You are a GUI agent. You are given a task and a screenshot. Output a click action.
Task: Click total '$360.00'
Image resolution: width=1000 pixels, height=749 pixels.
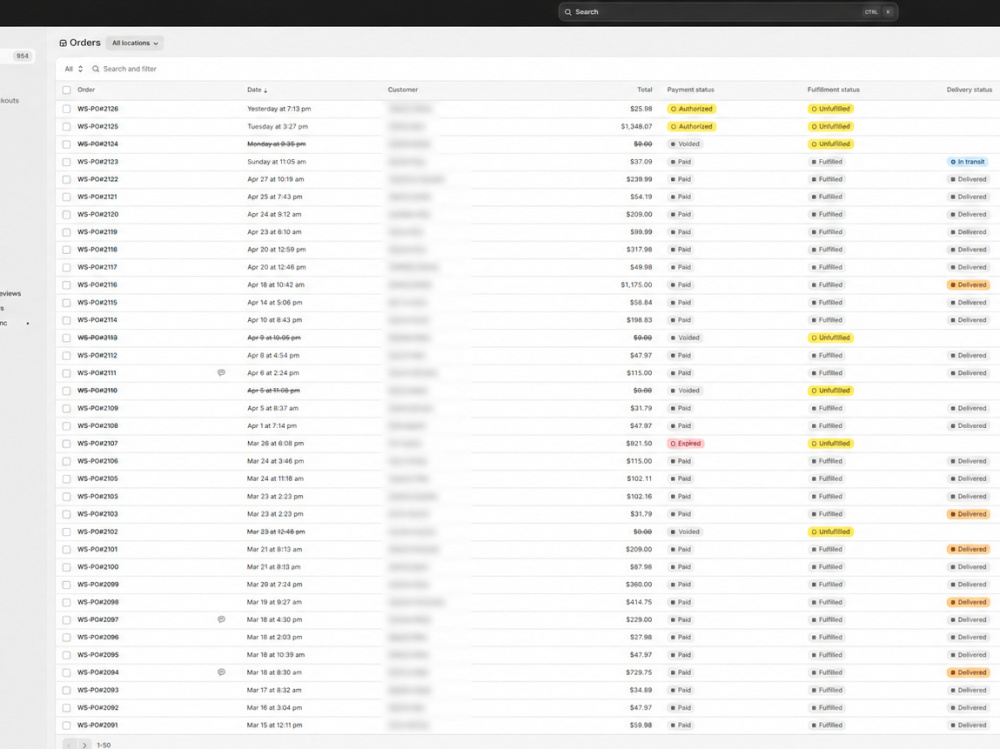(x=639, y=584)
